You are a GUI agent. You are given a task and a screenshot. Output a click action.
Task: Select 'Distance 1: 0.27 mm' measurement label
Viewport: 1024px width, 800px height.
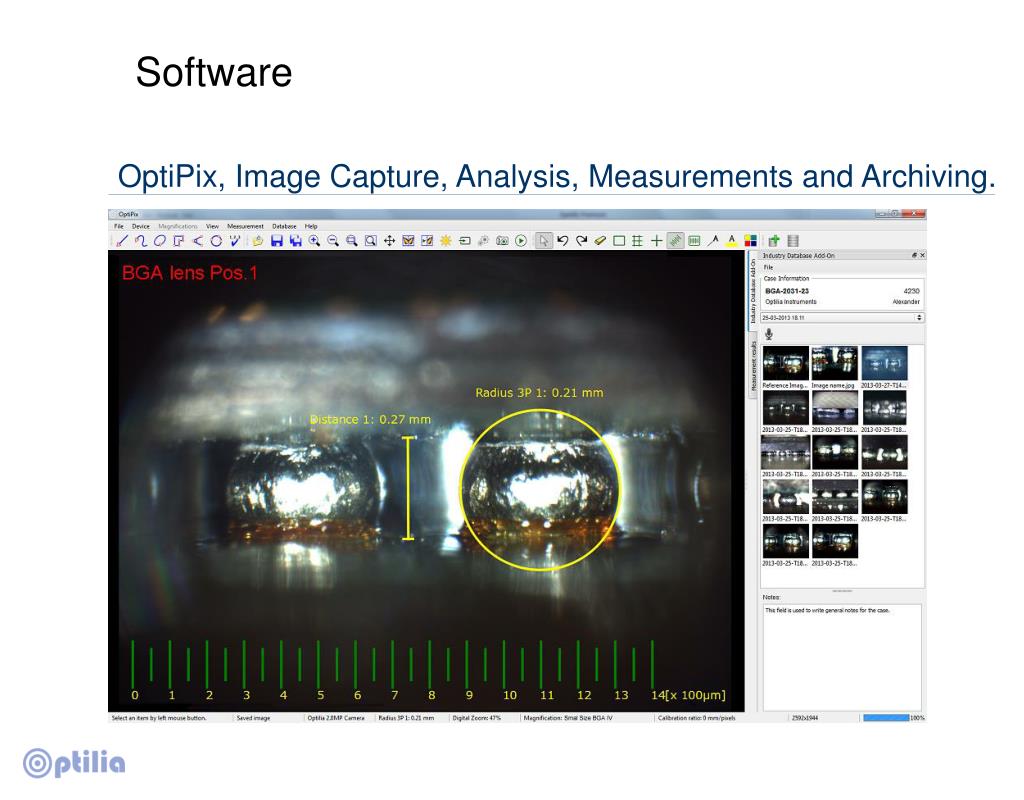(x=370, y=419)
